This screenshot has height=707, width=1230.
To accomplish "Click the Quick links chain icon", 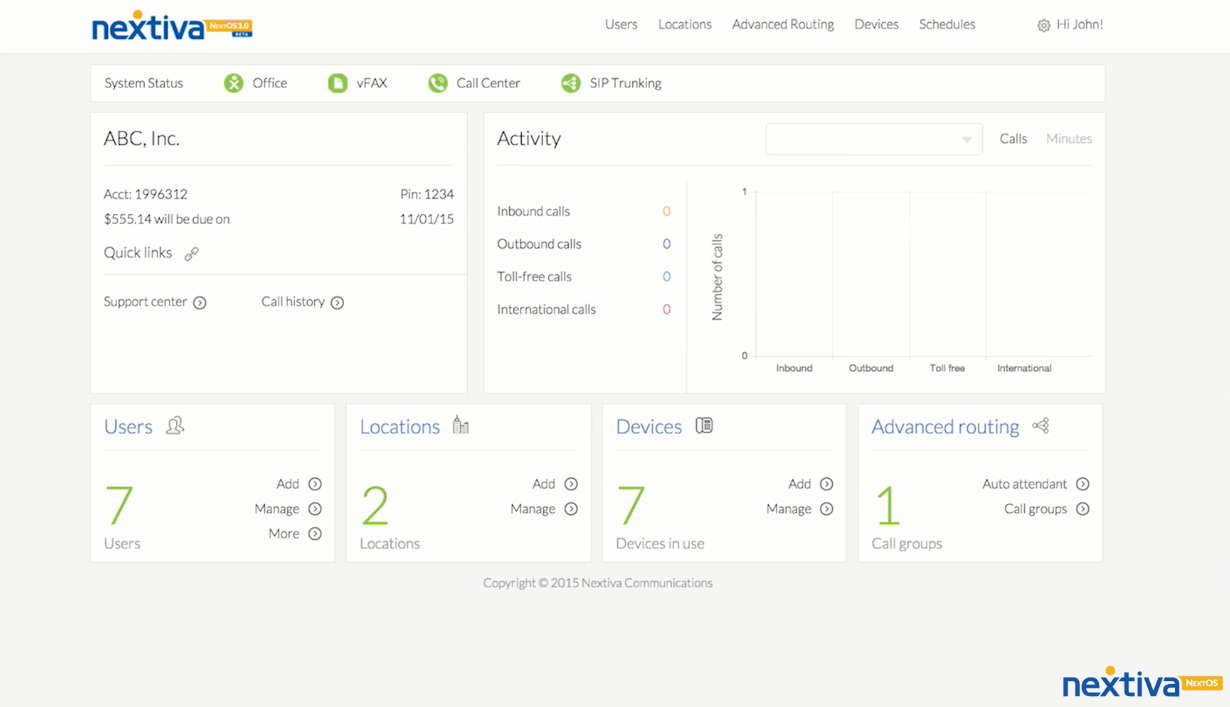I will click(191, 254).
